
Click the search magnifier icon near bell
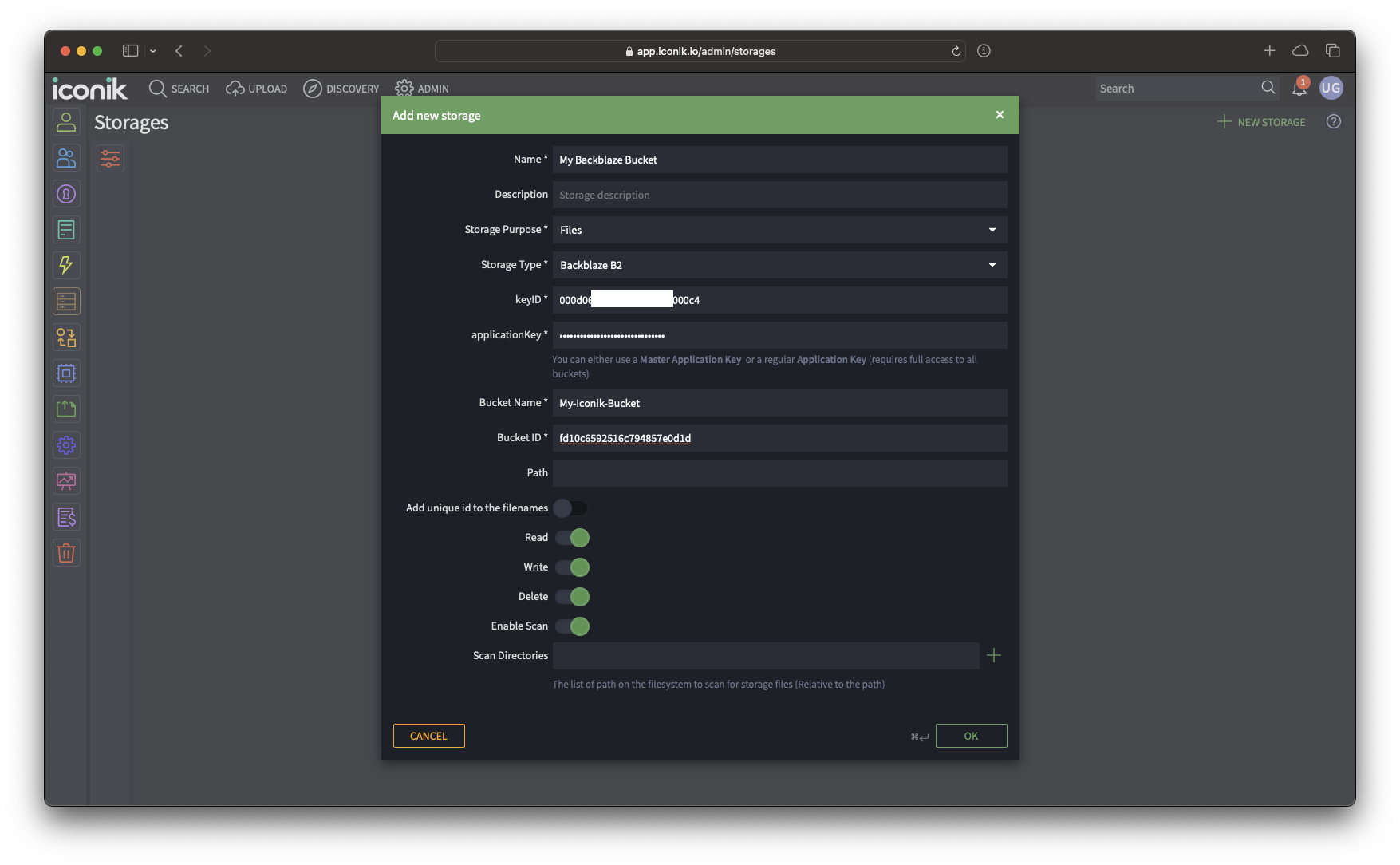(x=1268, y=88)
